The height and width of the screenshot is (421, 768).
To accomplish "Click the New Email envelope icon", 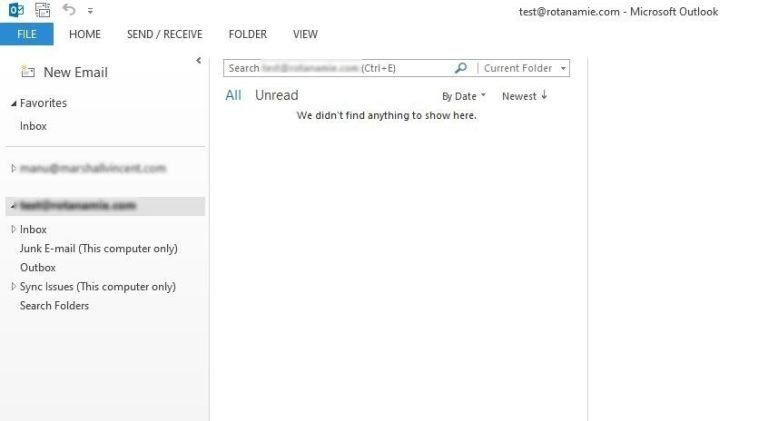I will click(x=28, y=72).
